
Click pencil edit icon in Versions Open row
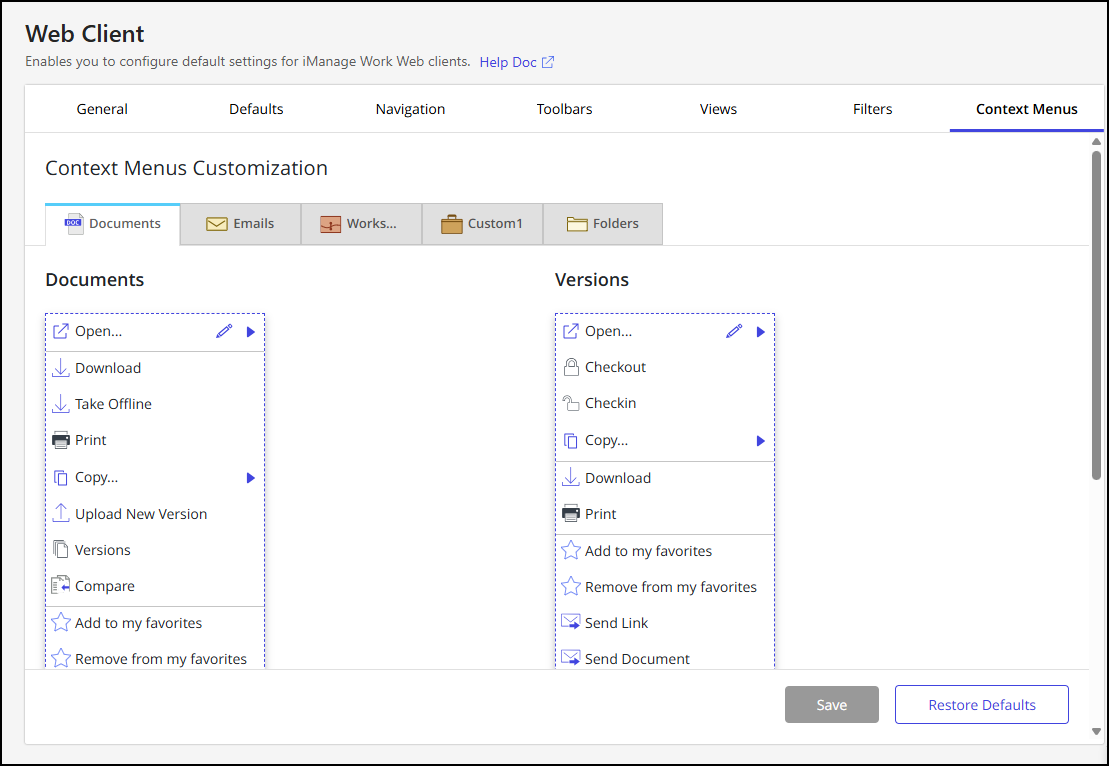pyautogui.click(x=734, y=331)
